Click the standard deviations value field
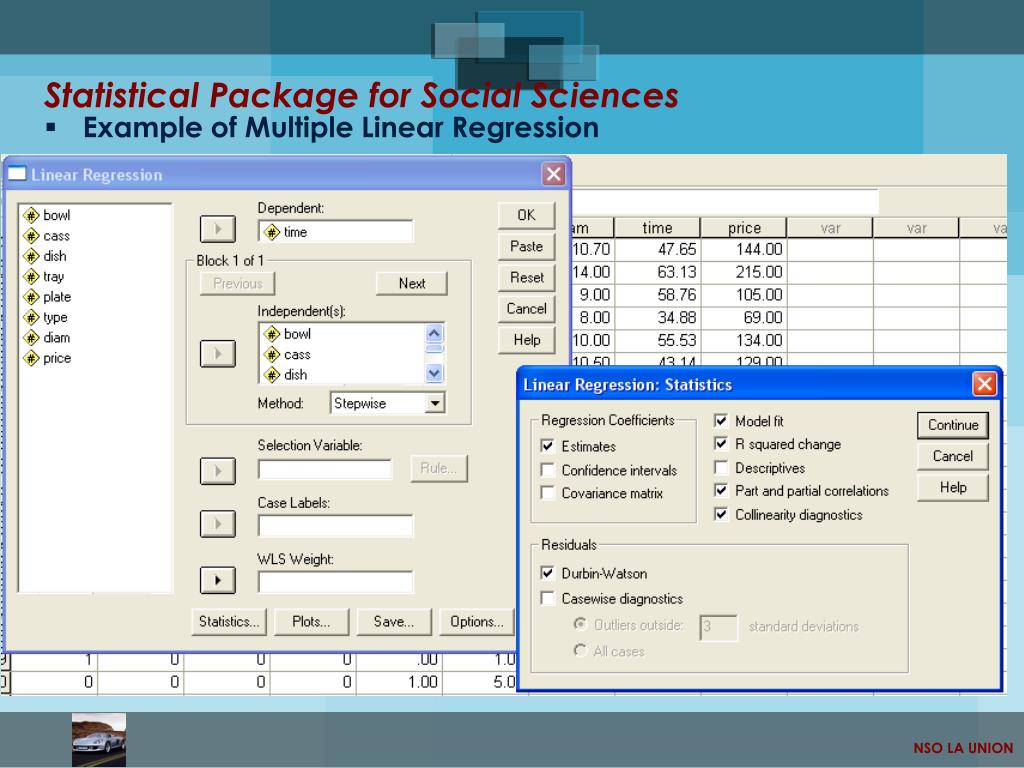 pos(718,628)
